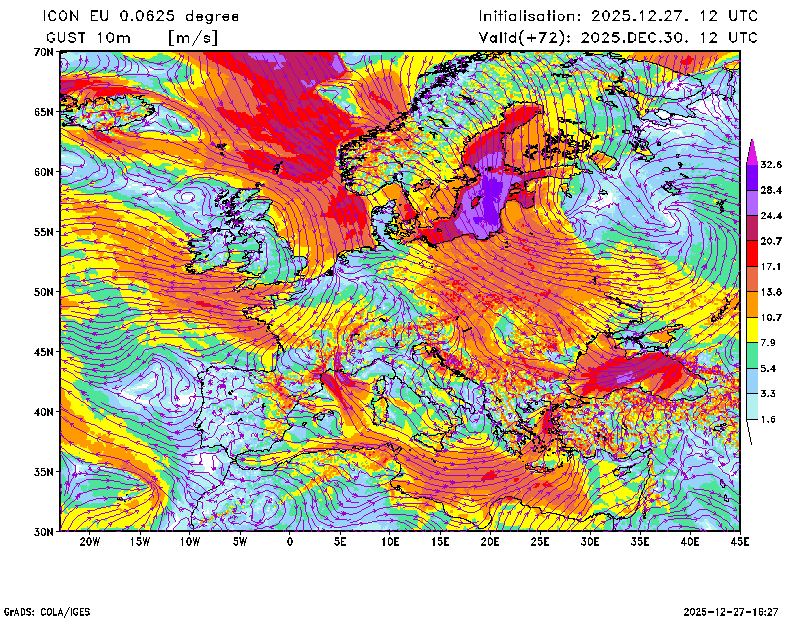This screenshot has height=618, width=800.
Task: Click the yellow legend swatch between 10.7 and 7.9
Action: click(751, 330)
